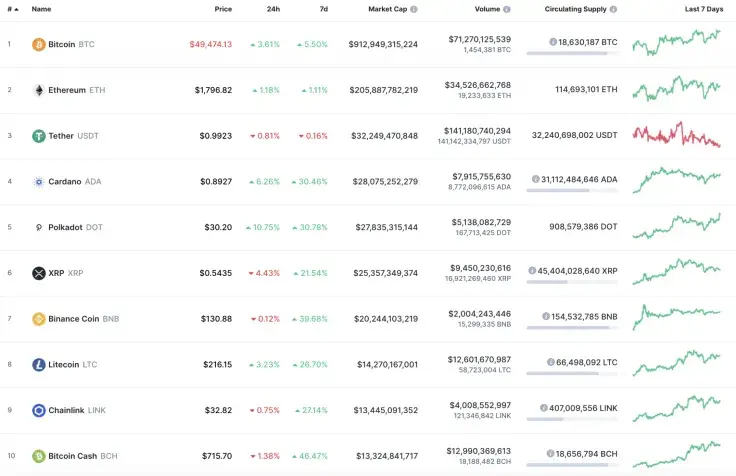Click the Bitcoin Cash logo icon
The width and height of the screenshot is (736, 476).
[x=38, y=456]
